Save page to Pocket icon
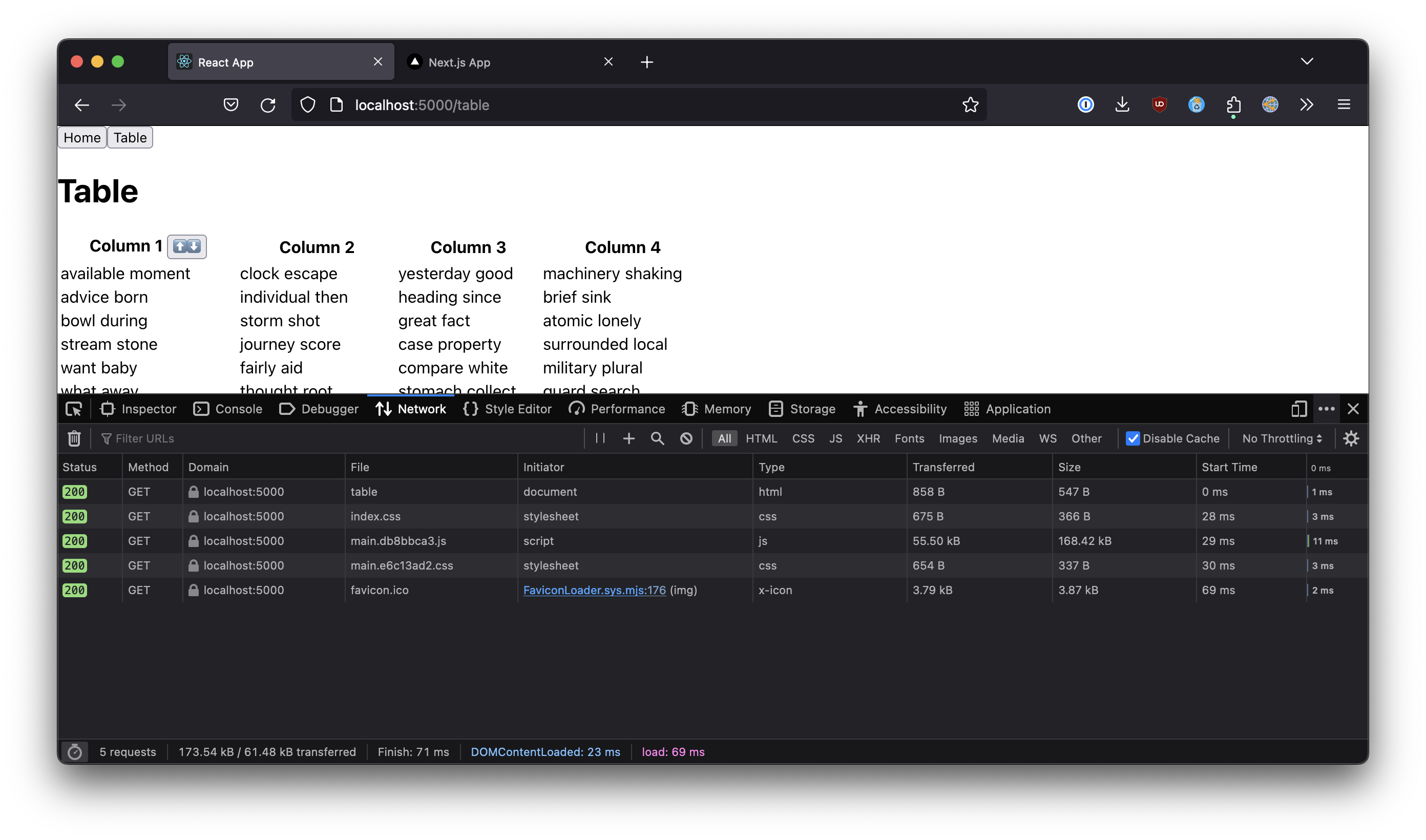The image size is (1426, 840). tap(231, 104)
